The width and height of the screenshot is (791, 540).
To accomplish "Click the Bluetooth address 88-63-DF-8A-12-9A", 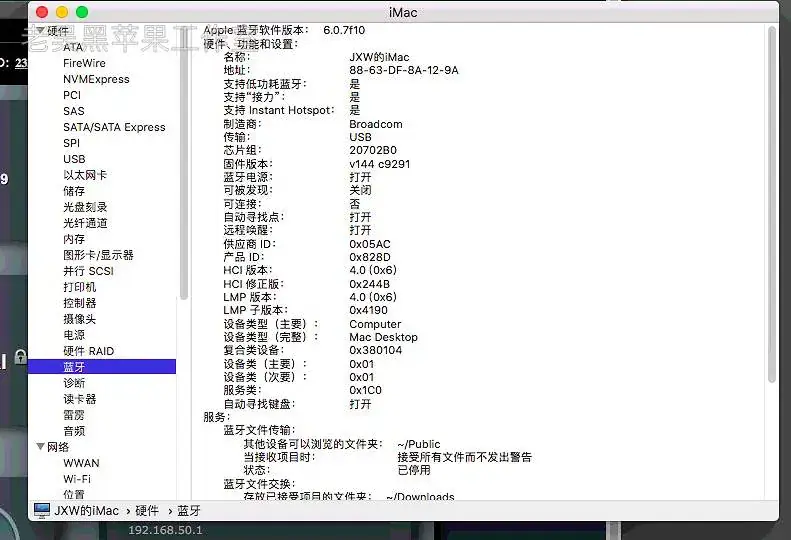I will pos(404,70).
